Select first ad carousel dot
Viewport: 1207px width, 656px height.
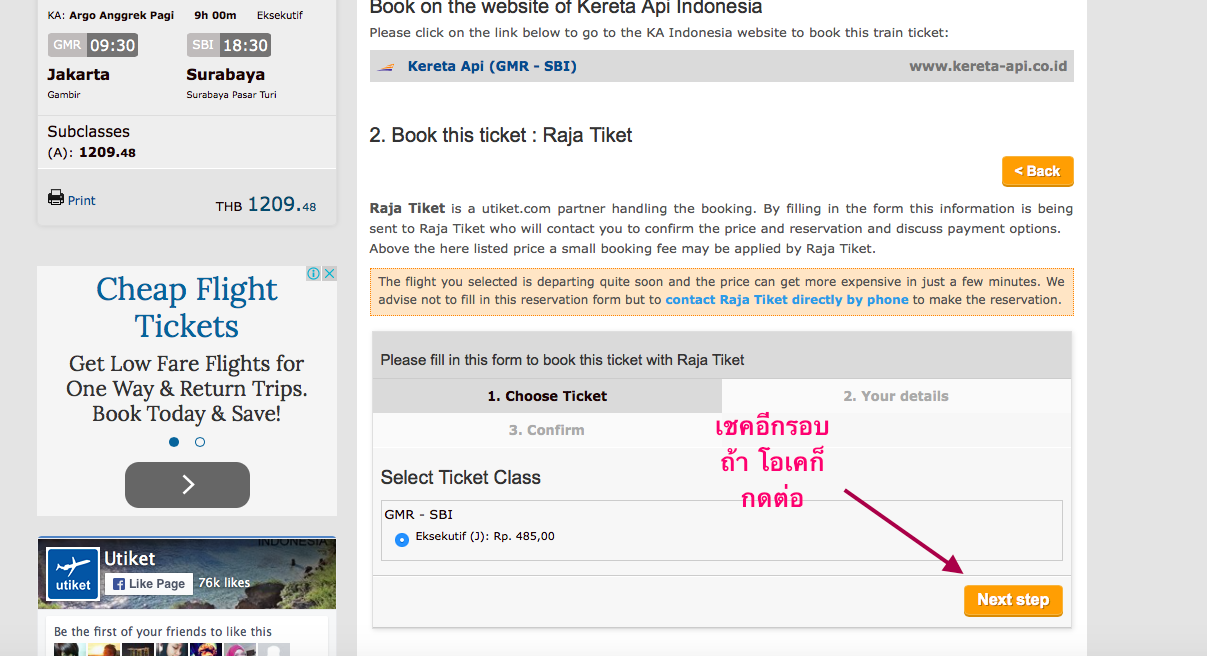(x=174, y=442)
